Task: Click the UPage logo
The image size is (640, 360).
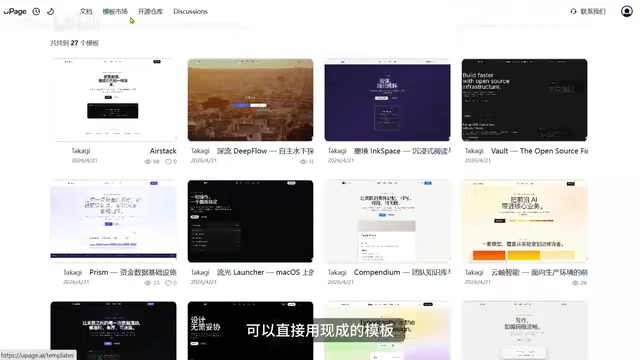Action: click(15, 11)
